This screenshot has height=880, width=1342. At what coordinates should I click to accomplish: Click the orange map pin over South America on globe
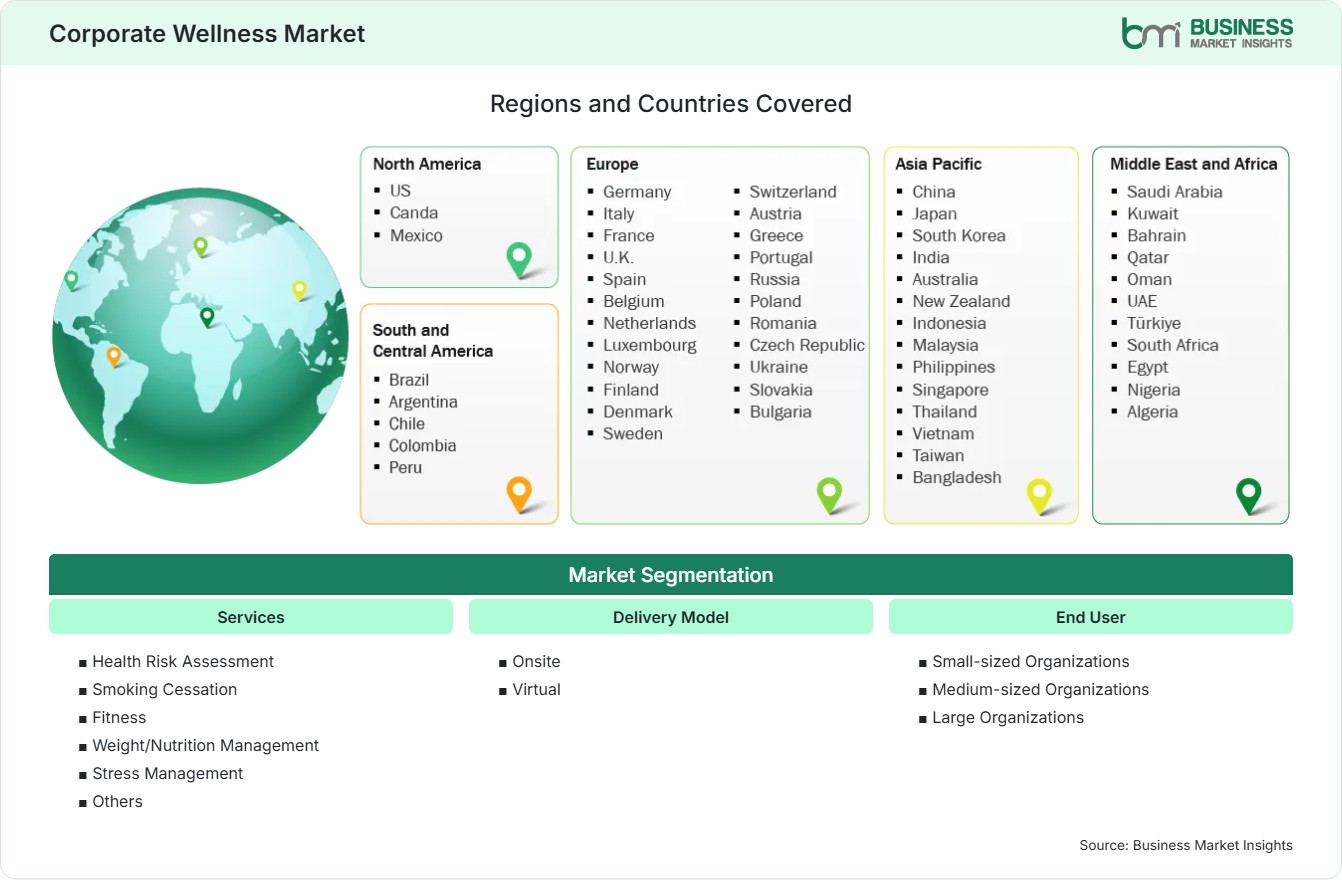[114, 356]
